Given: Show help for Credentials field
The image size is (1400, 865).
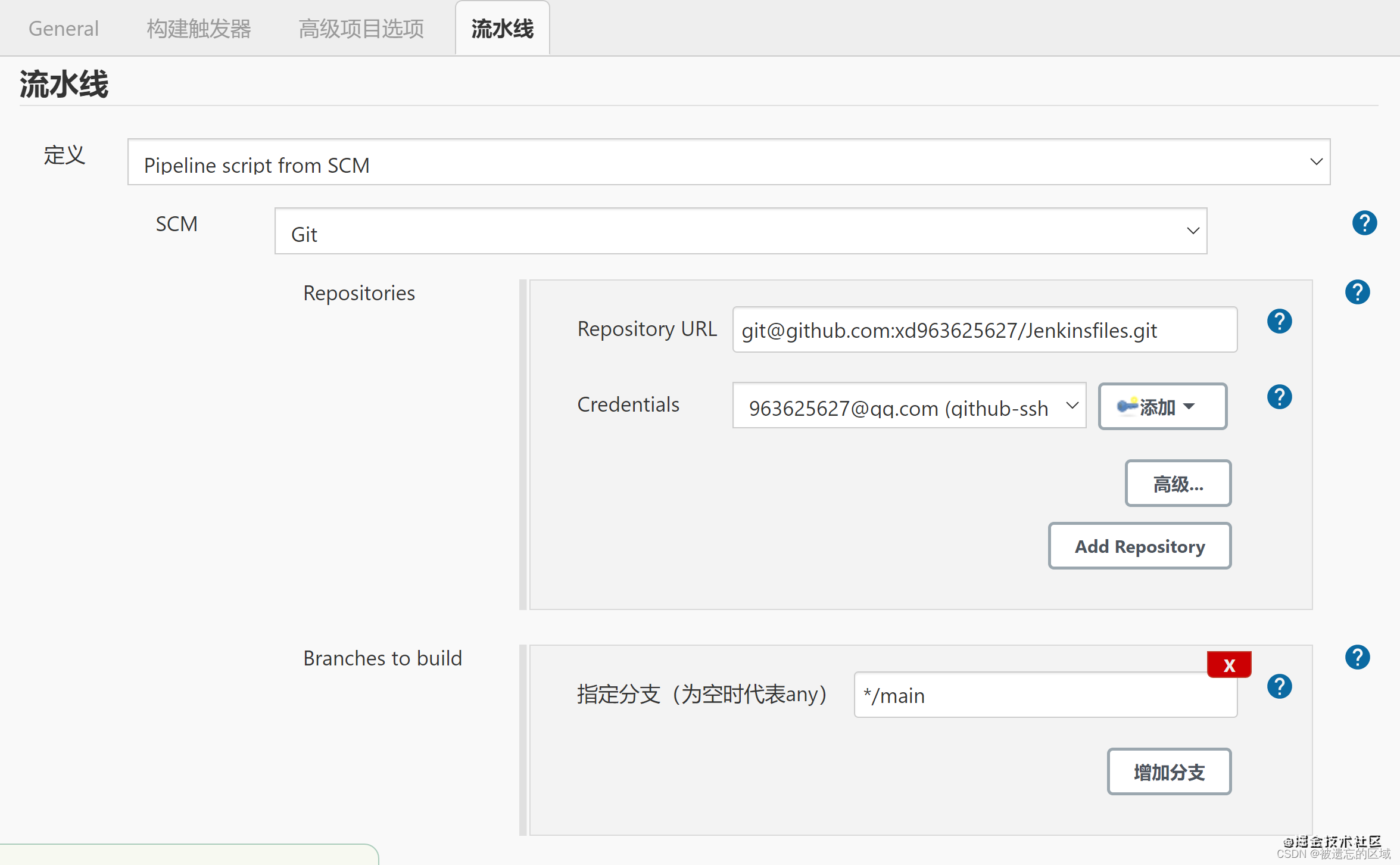Looking at the screenshot, I should (1279, 397).
